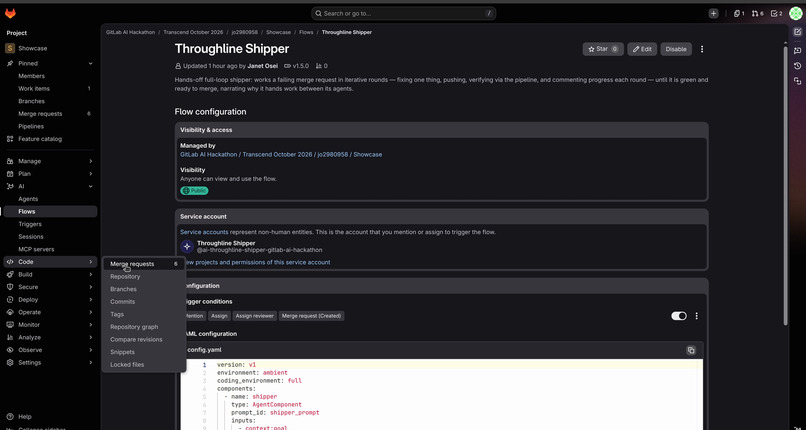Select Locked files in Code flyout
Screen dimensions: 806x430
click(x=144, y=365)
